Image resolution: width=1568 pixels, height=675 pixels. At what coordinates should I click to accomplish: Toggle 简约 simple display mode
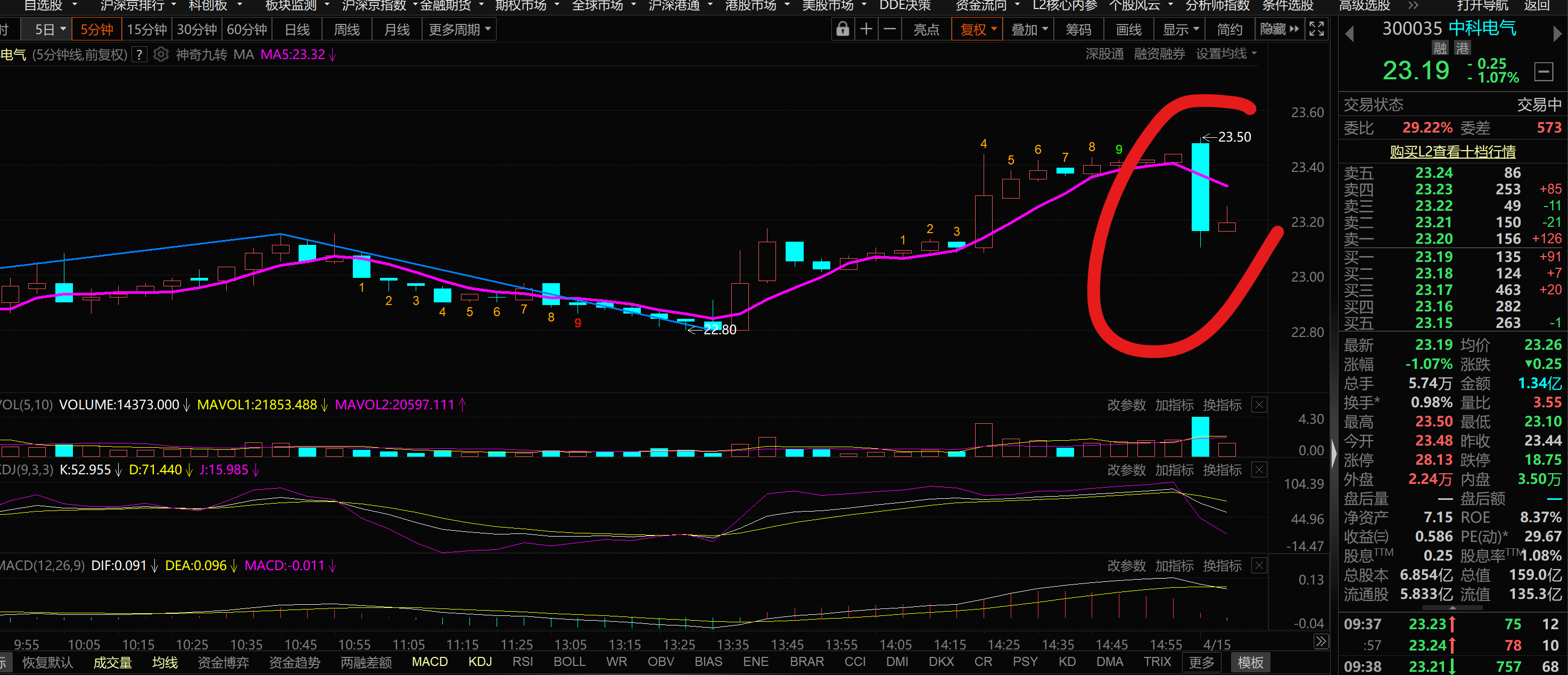pos(1229,29)
